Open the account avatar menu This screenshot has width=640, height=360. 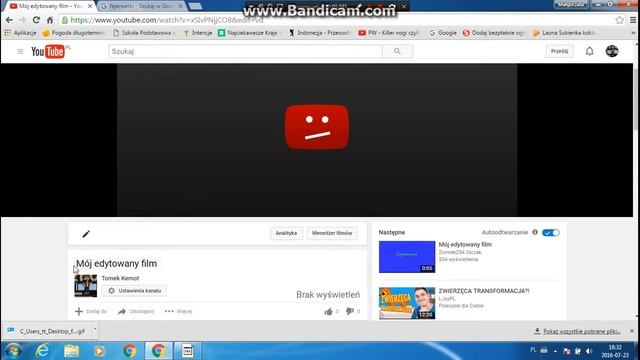tap(612, 51)
